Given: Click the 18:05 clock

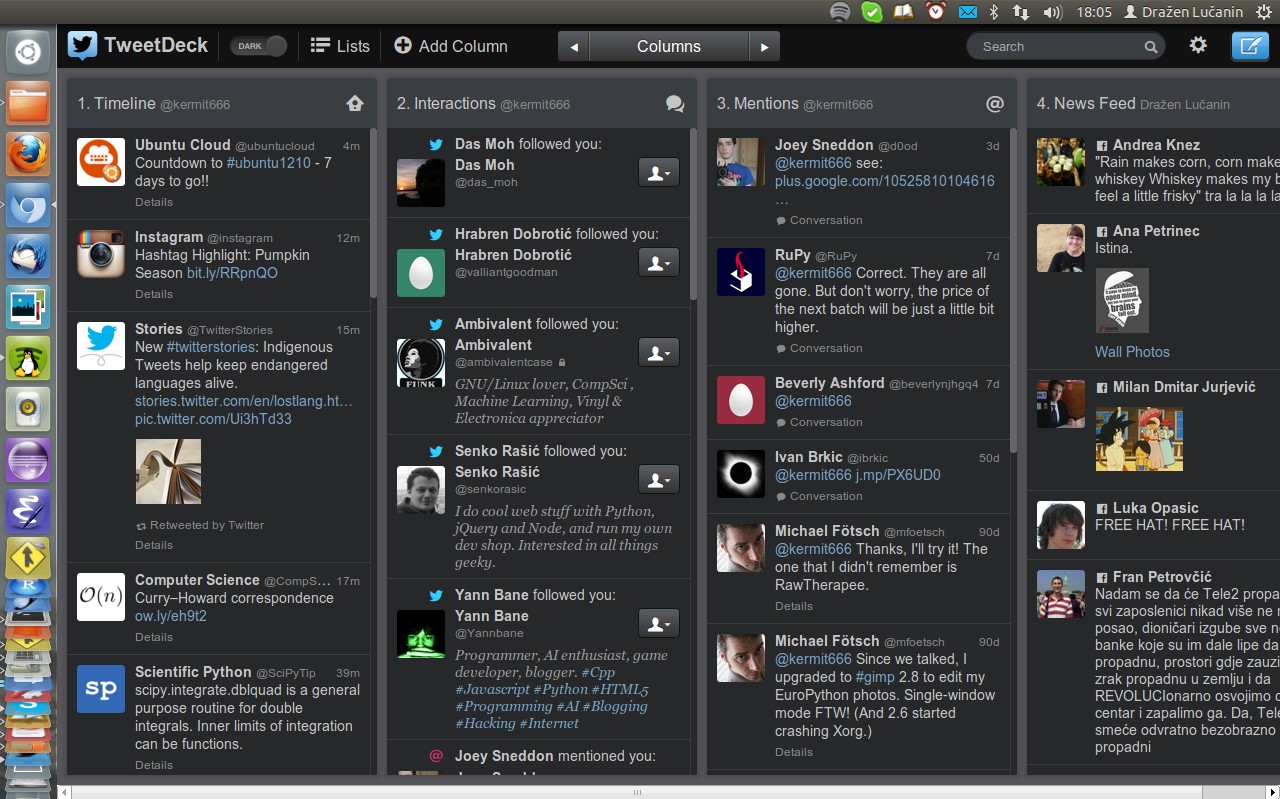Looking at the screenshot, I should tap(1095, 12).
